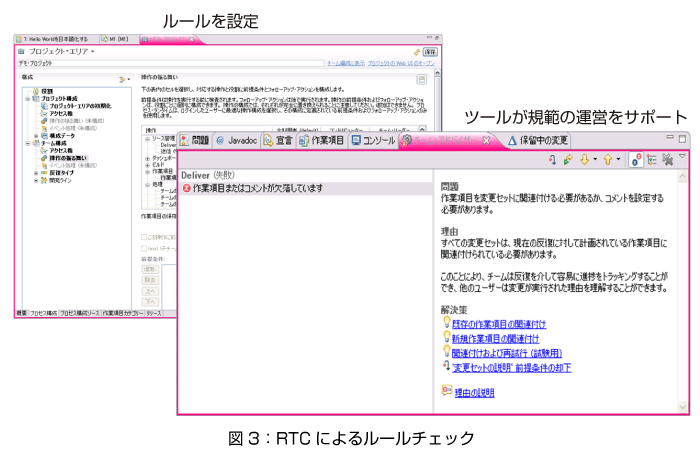Minimize the Team Advisor view panel
Image resolution: width=700 pixels, height=458 pixels.
pos(670,137)
